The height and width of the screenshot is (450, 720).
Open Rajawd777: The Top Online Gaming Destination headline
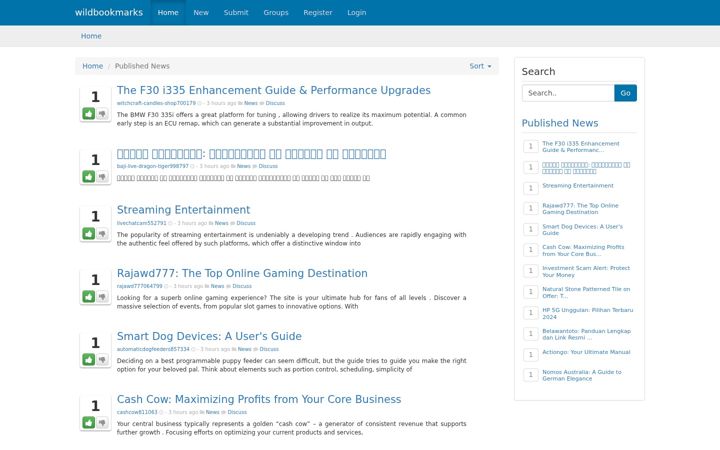pos(242,273)
